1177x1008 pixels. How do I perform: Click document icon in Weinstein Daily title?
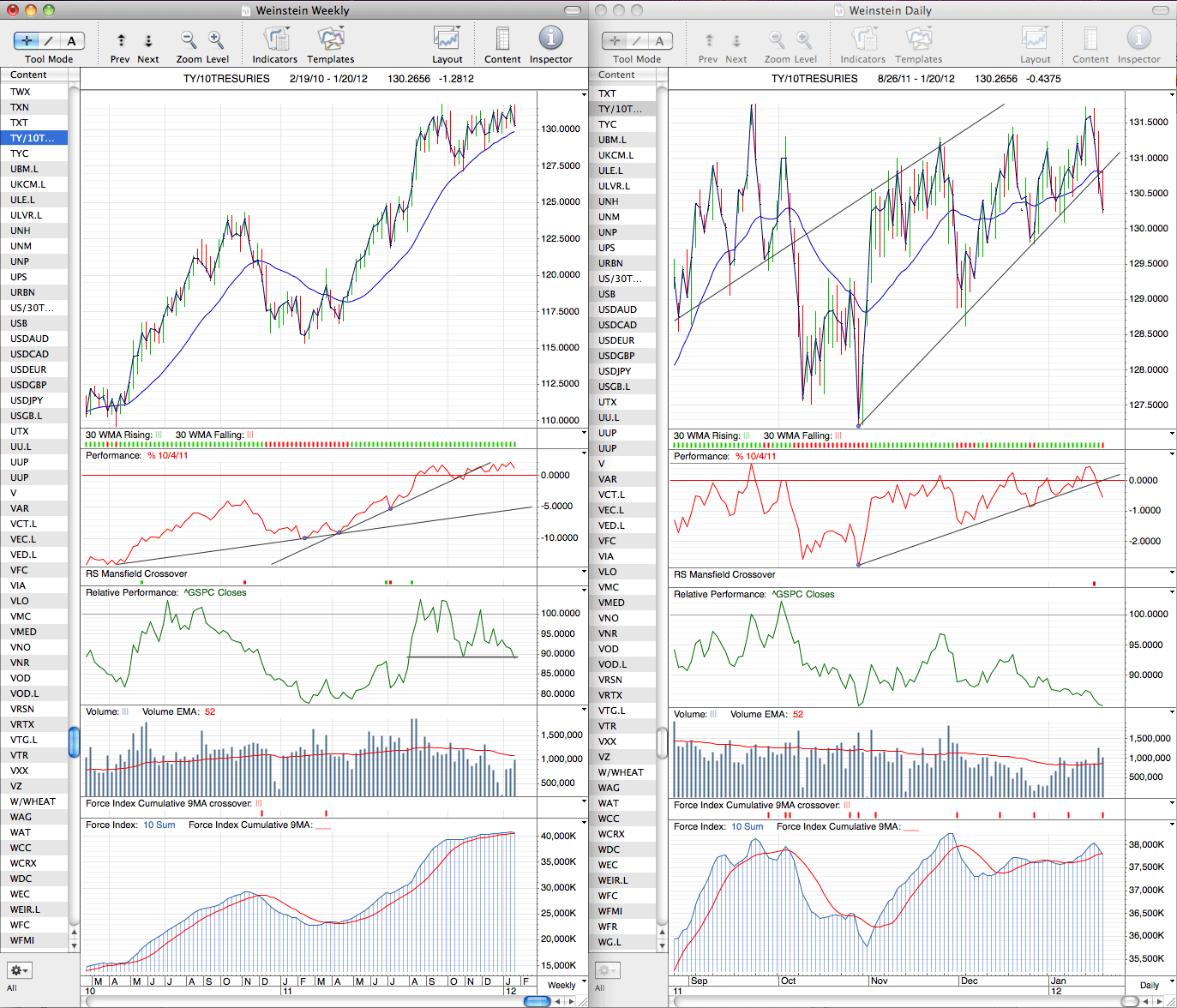840,10
